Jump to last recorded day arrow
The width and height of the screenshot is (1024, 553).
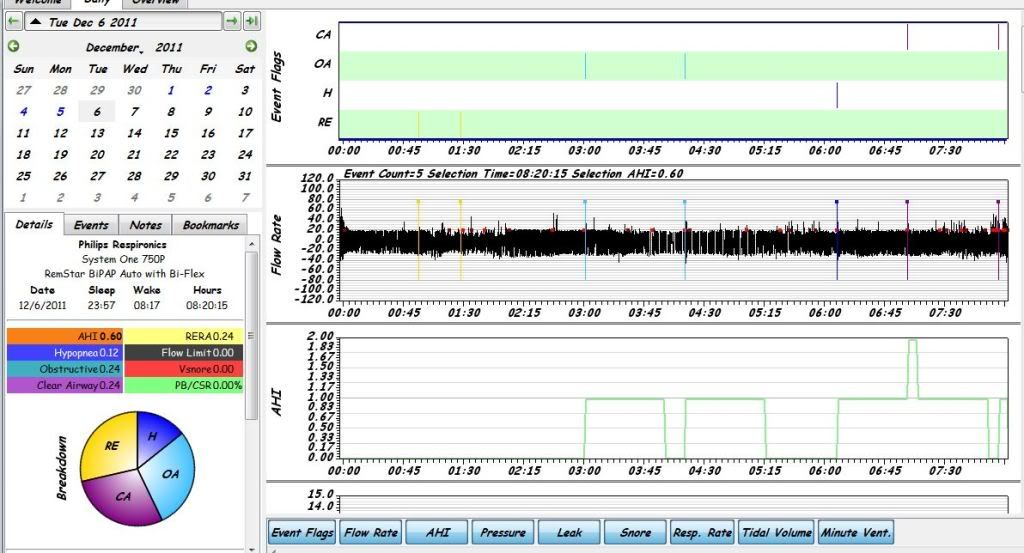(252, 22)
